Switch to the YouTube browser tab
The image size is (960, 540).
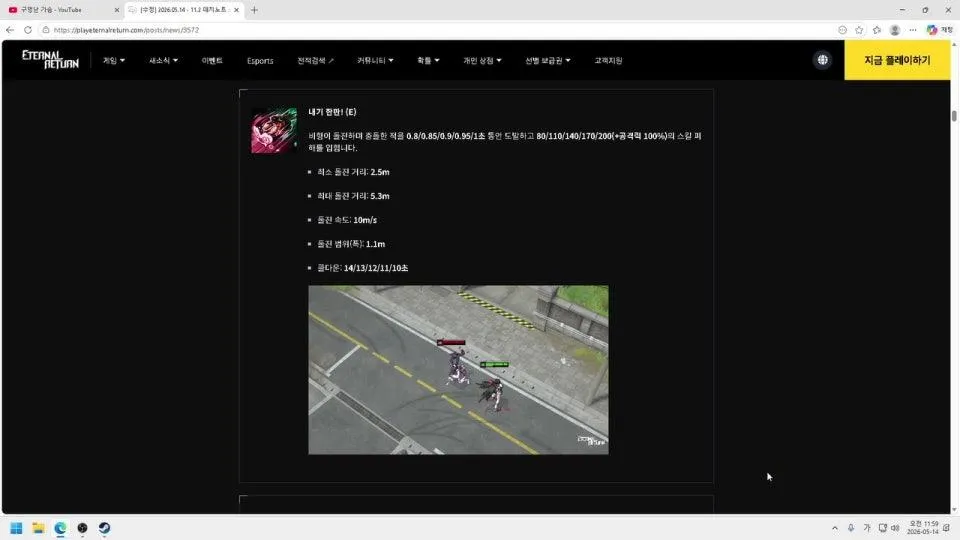pos(61,10)
